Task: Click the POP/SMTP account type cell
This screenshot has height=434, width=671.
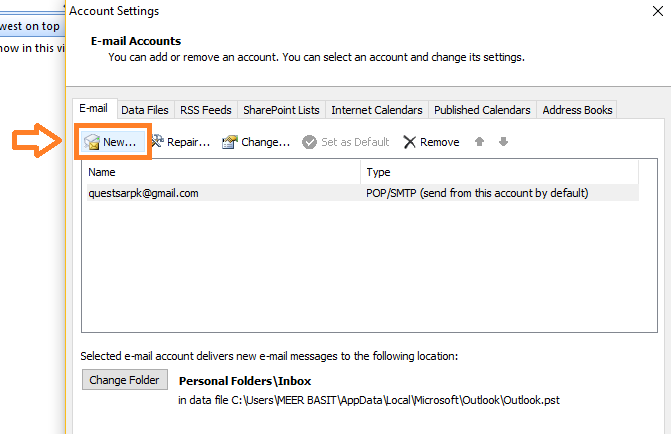Action: tap(477, 193)
